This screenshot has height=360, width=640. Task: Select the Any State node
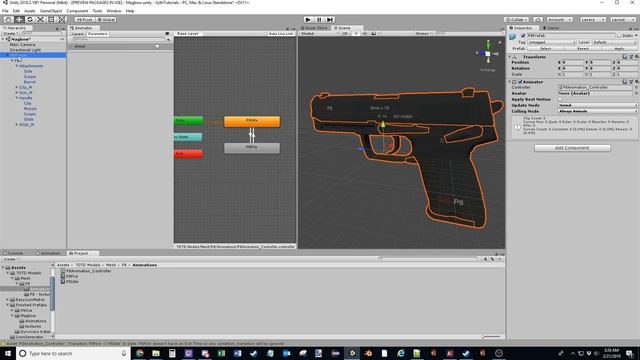coord(188,137)
